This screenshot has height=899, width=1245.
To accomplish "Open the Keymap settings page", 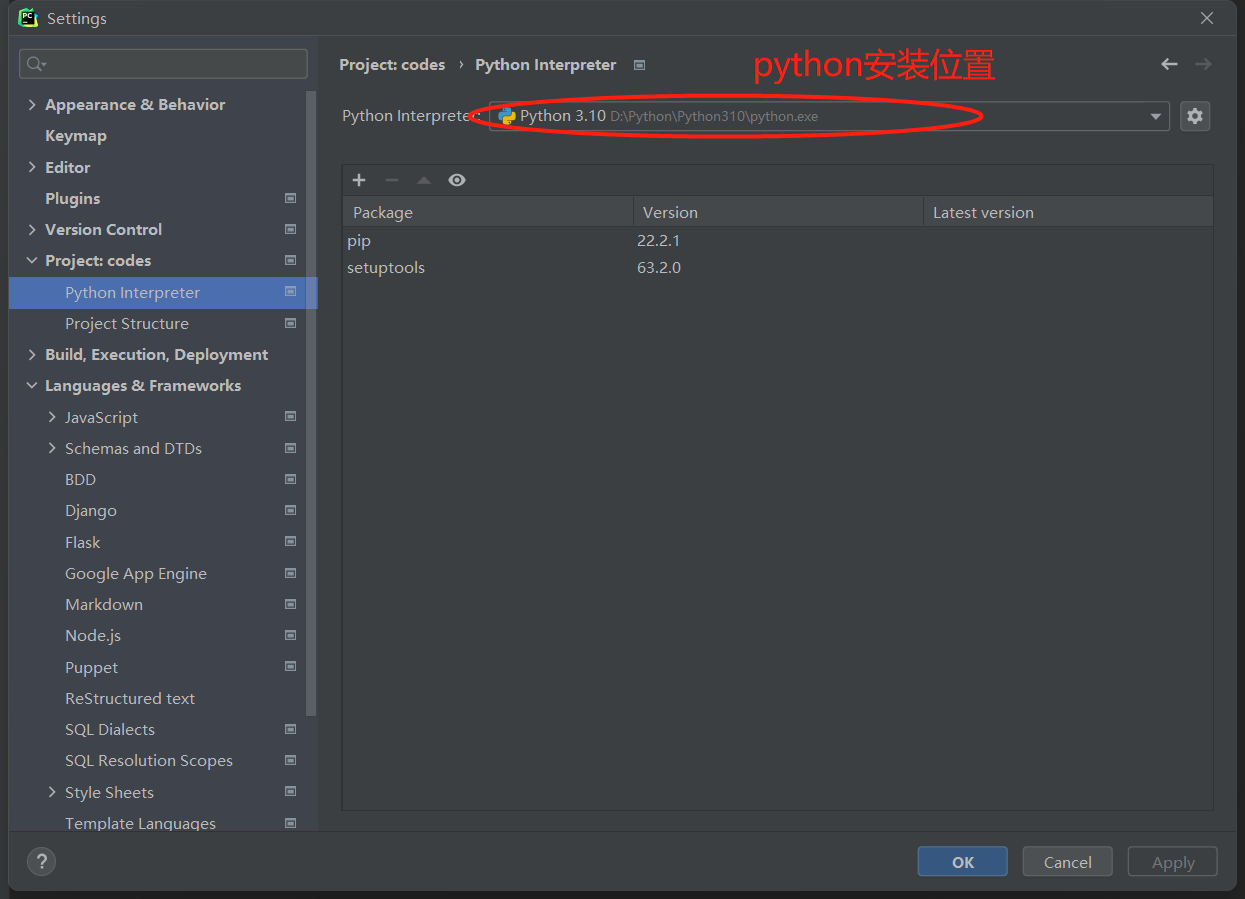I will coord(76,136).
